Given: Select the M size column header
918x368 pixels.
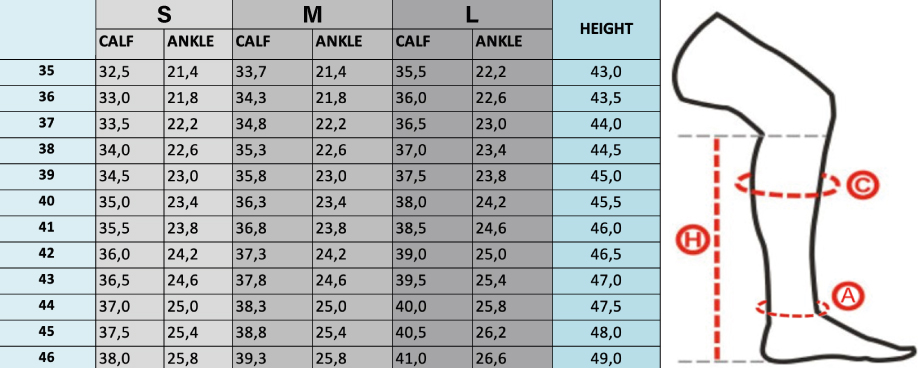Looking at the screenshot, I should [x=313, y=15].
